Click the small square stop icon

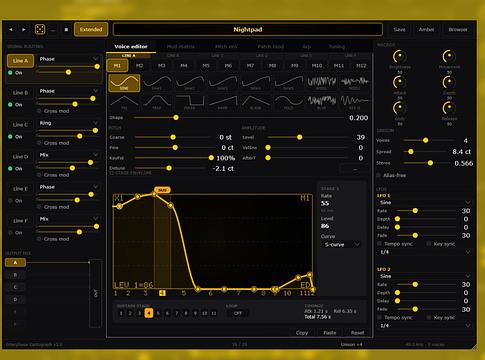66,30
